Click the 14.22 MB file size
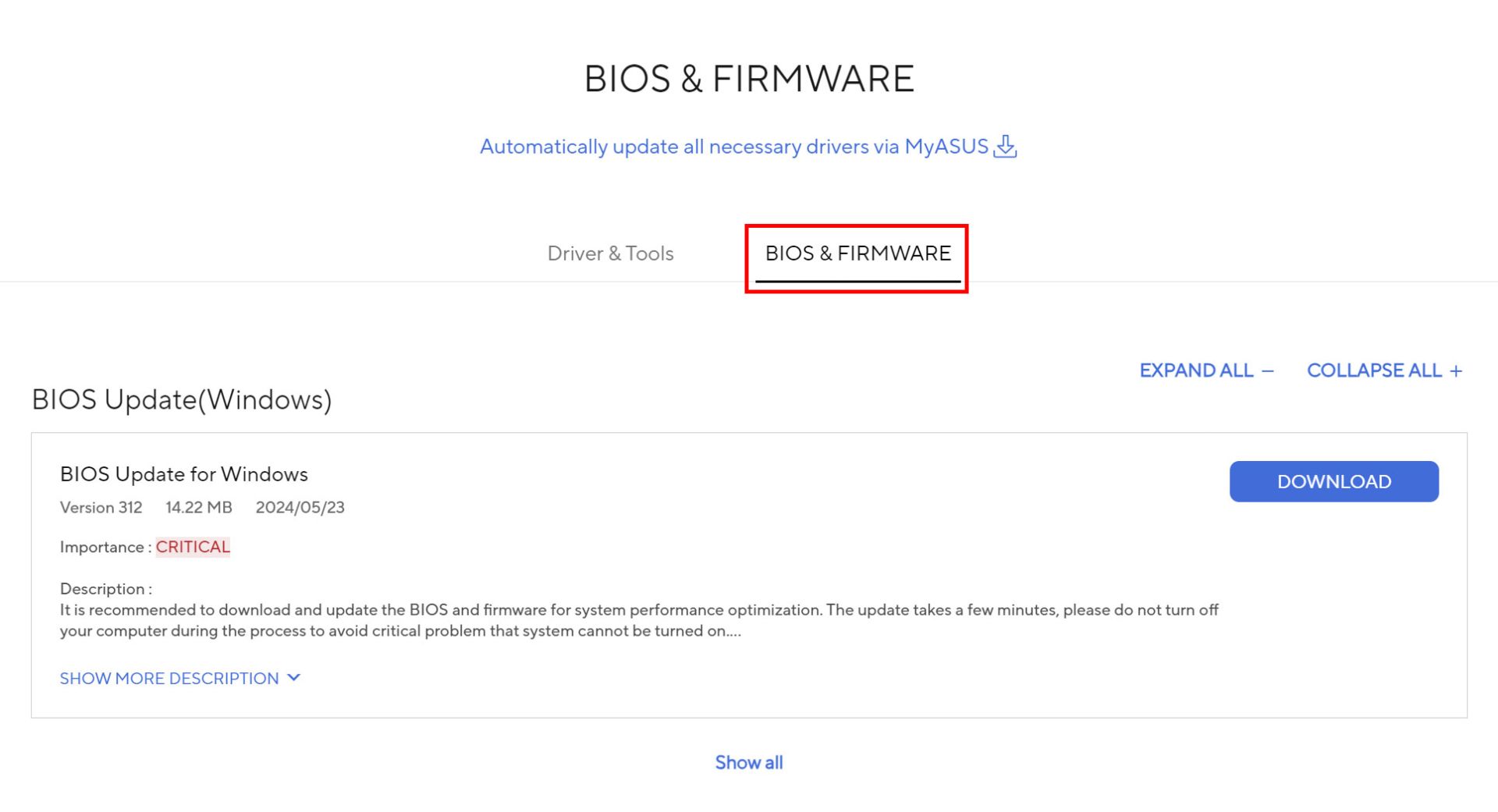 coord(199,508)
